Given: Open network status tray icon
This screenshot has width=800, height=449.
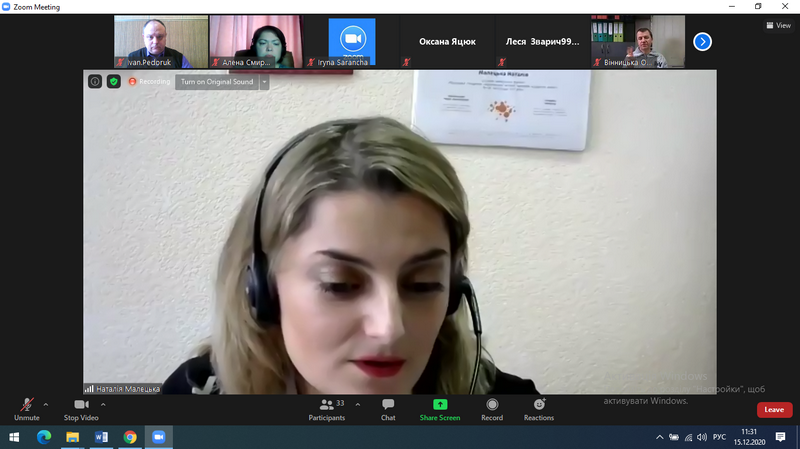Looking at the screenshot, I should click(688, 437).
